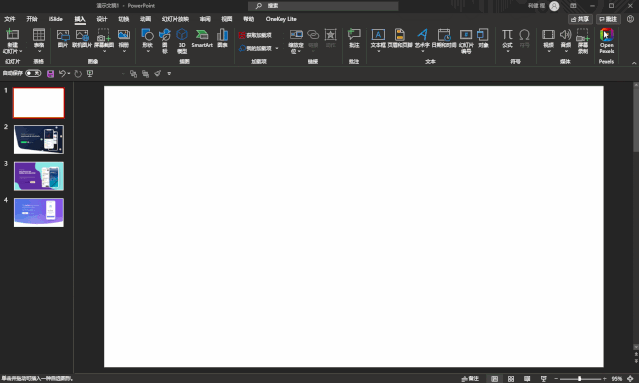
Task: Click the Header and Footer icon
Action: [x=400, y=35]
